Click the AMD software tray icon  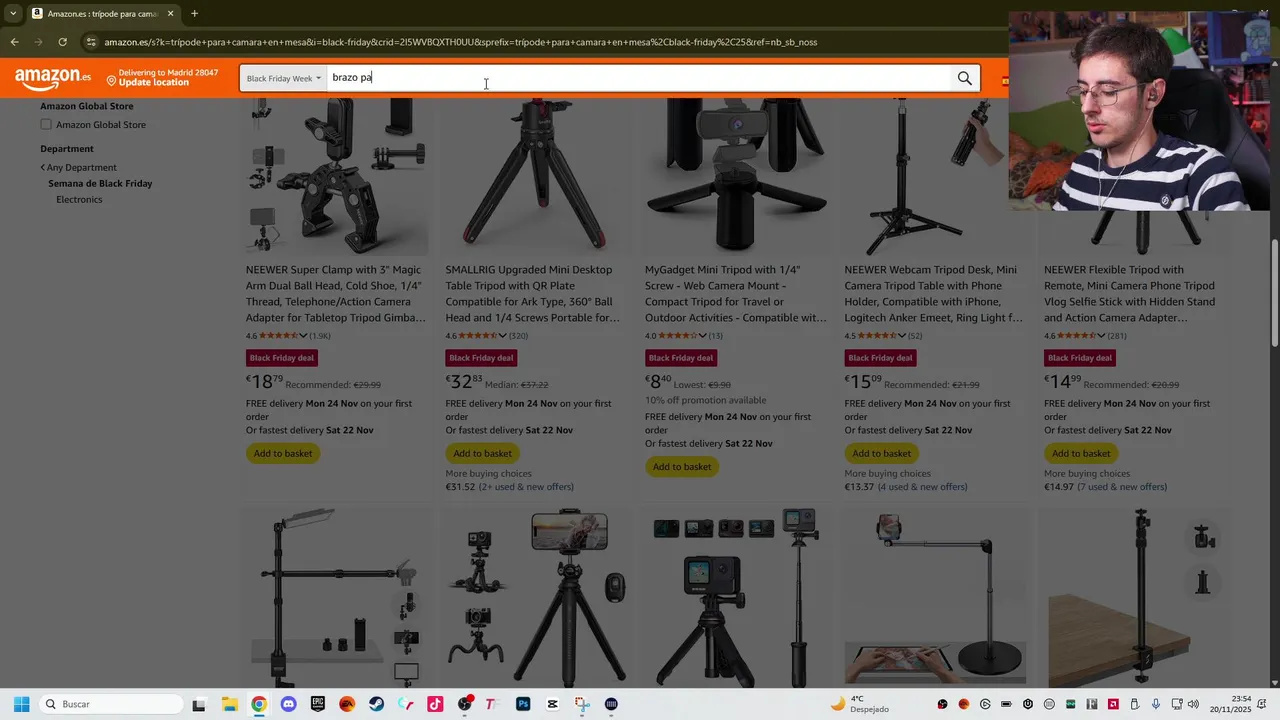tap(1113, 704)
